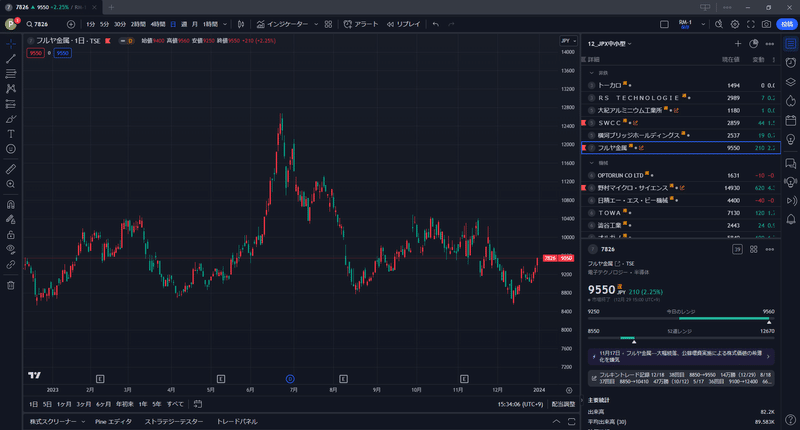Select TOWA row in watchlist
The image size is (800, 430).
point(681,213)
